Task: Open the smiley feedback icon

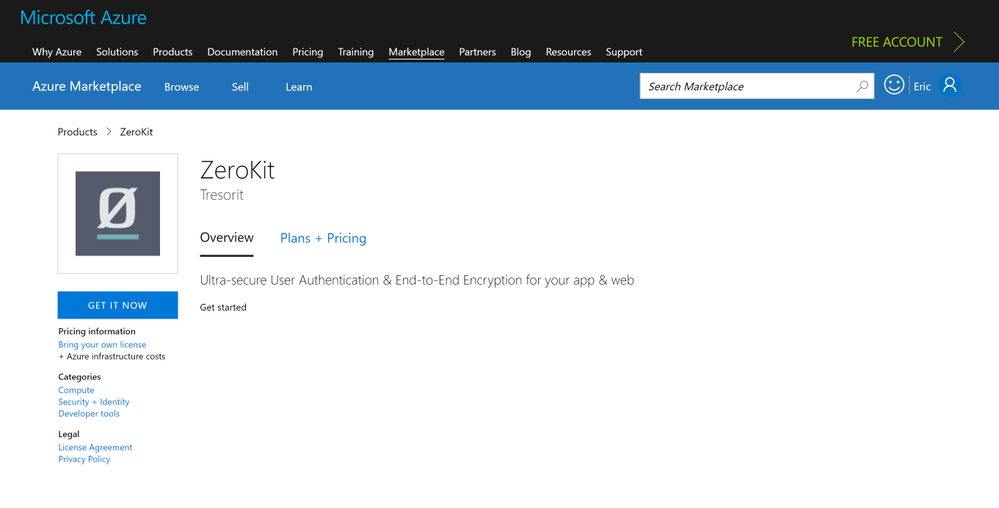Action: [x=894, y=85]
